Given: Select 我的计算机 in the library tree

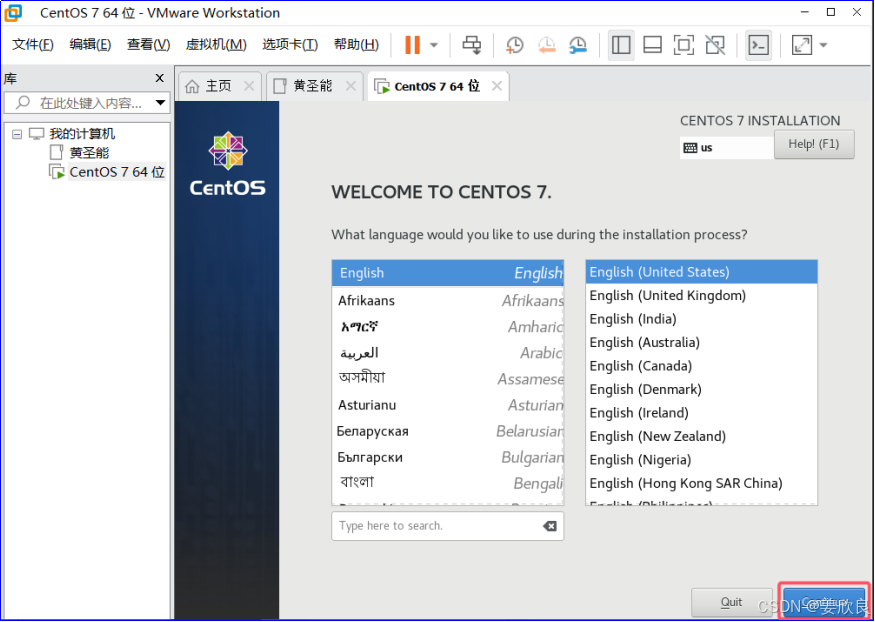Looking at the screenshot, I should click(81, 134).
